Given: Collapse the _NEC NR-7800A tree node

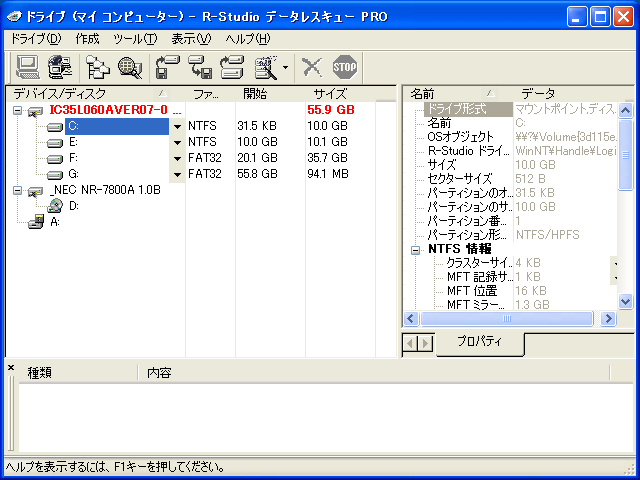Looking at the screenshot, I should coord(17,190).
